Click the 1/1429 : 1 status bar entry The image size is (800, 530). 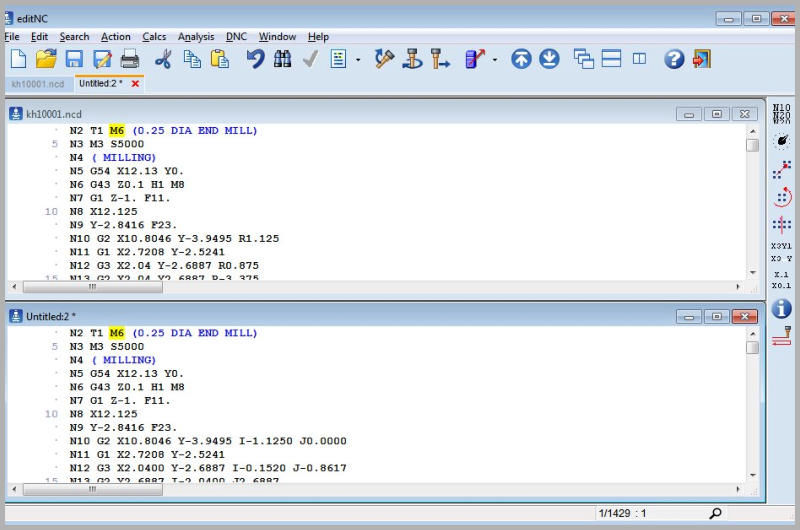(622, 513)
